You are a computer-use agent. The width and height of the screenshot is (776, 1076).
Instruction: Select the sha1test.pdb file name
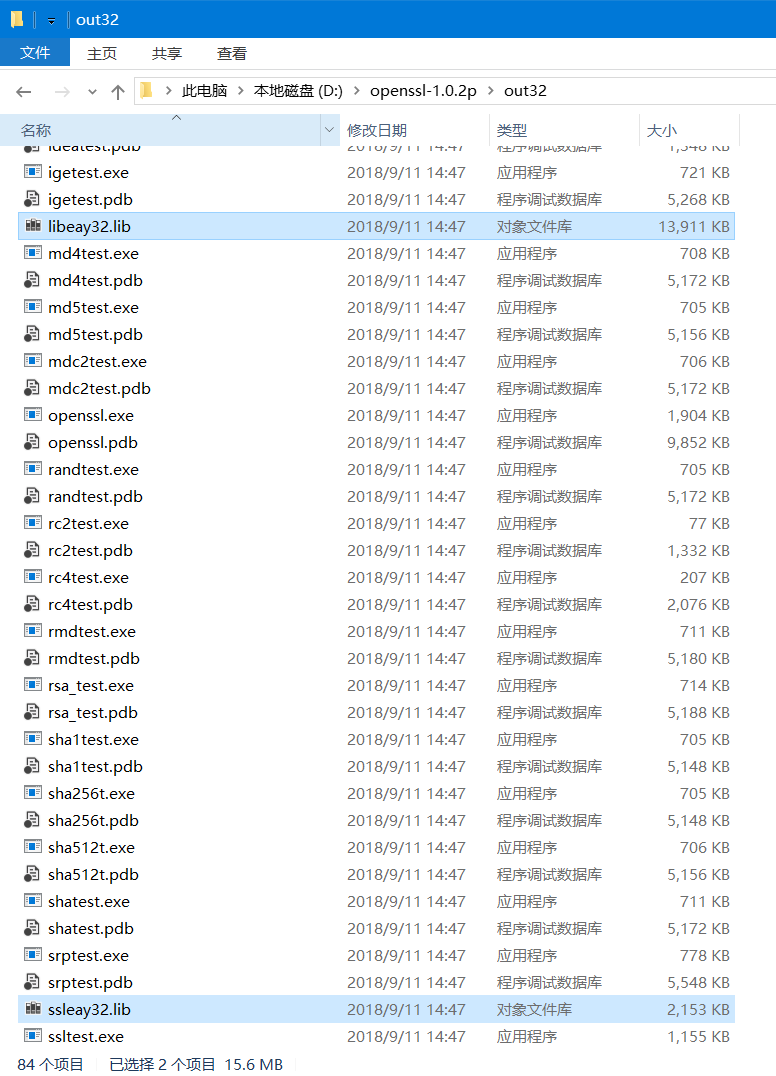coord(95,767)
